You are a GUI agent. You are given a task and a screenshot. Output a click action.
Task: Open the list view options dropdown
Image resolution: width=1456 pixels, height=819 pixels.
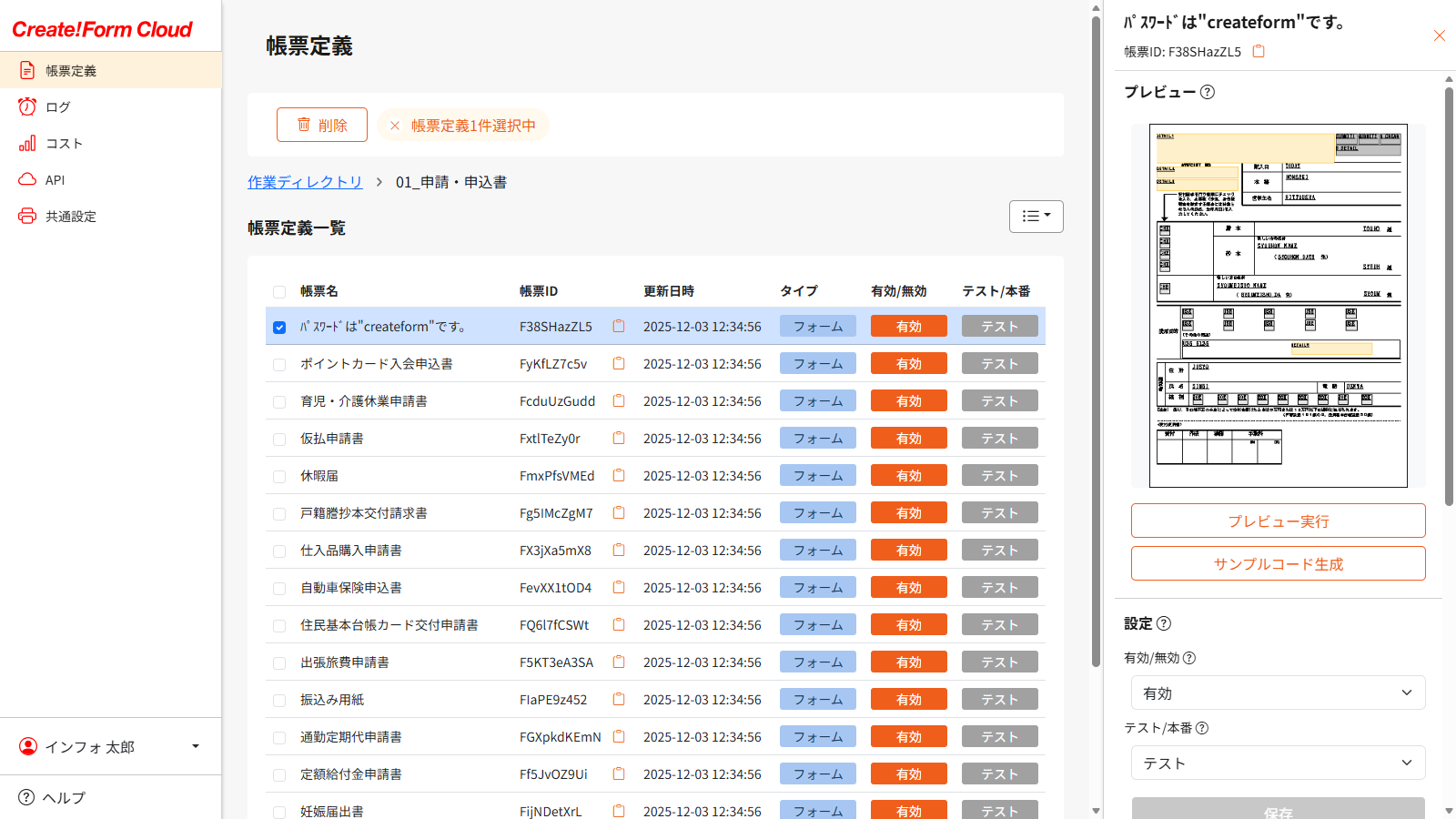click(1036, 217)
